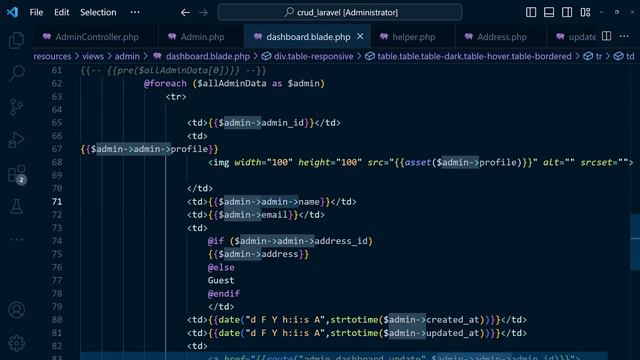The width and height of the screenshot is (640, 360).
Task: Go back with the left arrow
Action: (x=185, y=13)
